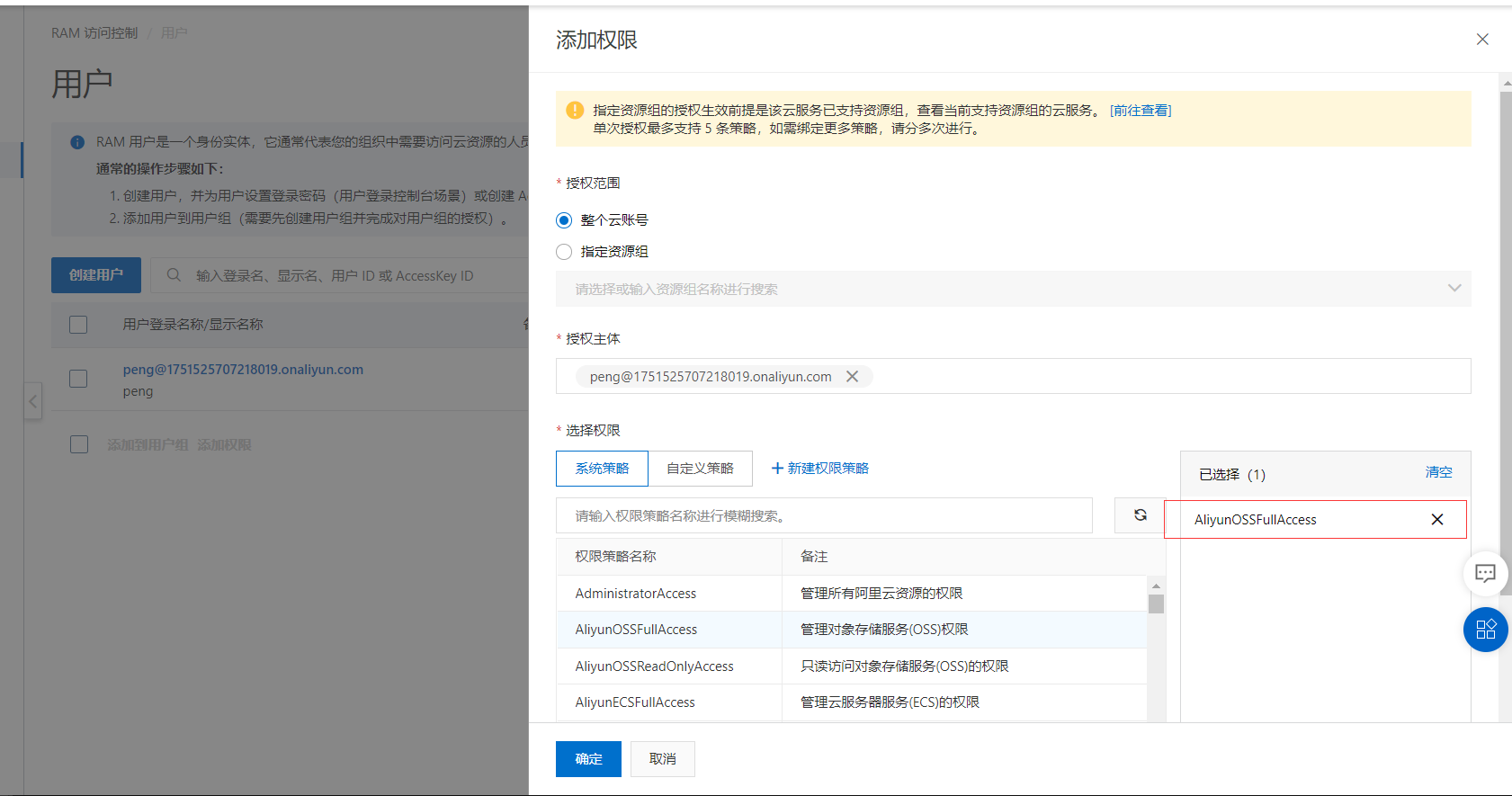Open the 前往查看 link
Viewport: 1512px width, 796px height.
pos(1141,111)
